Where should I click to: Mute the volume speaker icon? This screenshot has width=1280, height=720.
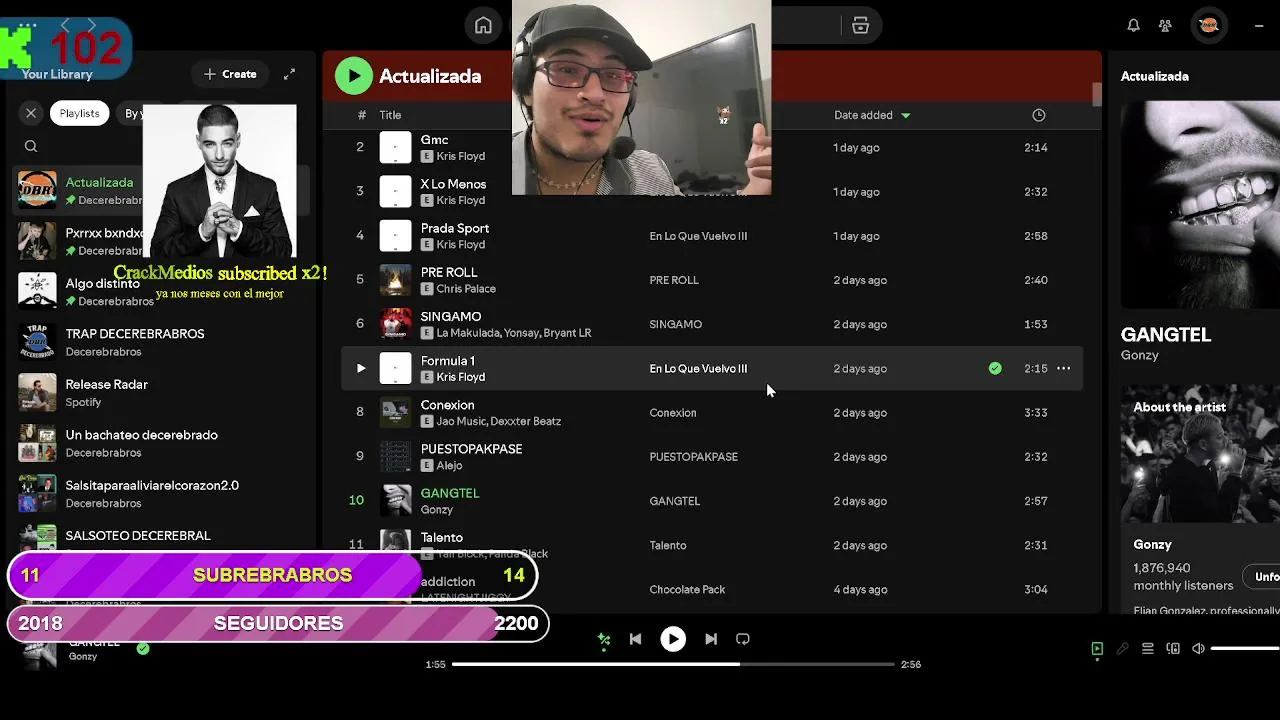(x=1198, y=649)
